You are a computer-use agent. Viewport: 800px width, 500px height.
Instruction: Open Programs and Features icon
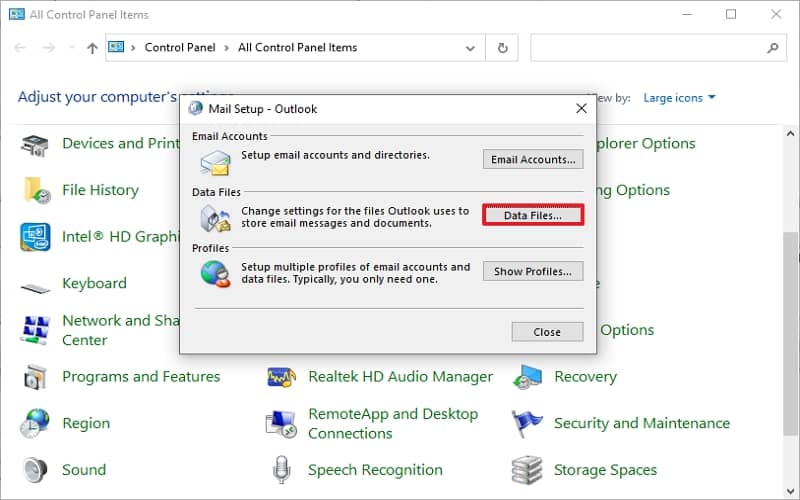(35, 377)
